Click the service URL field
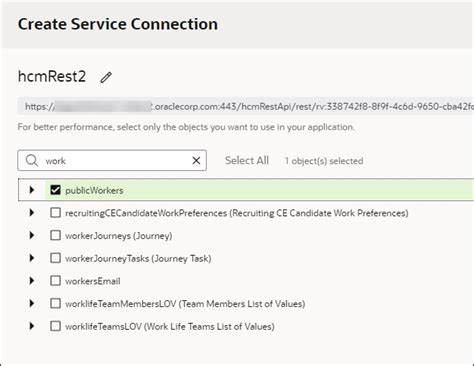Viewport: 474px width, 366px height. (x=246, y=107)
